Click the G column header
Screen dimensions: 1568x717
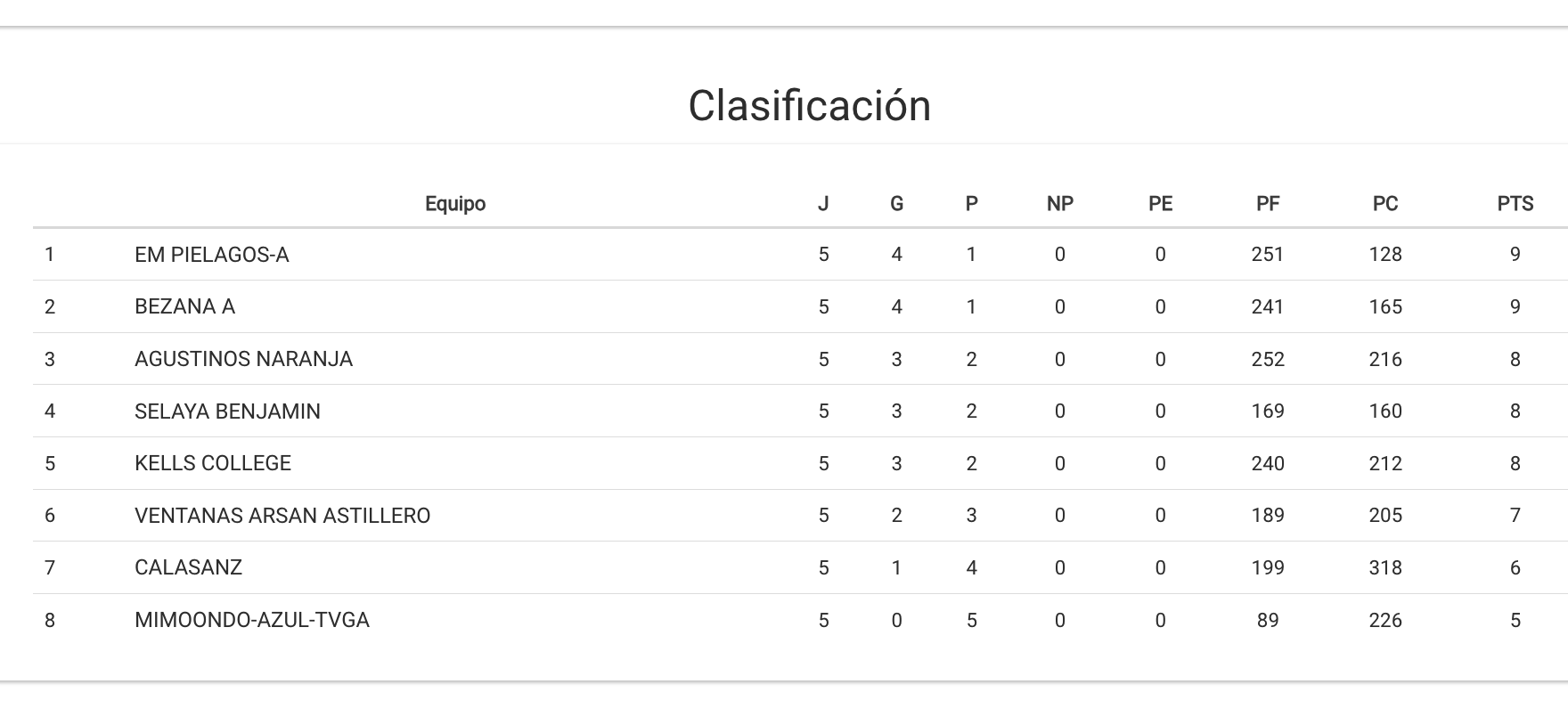pyautogui.click(x=896, y=204)
